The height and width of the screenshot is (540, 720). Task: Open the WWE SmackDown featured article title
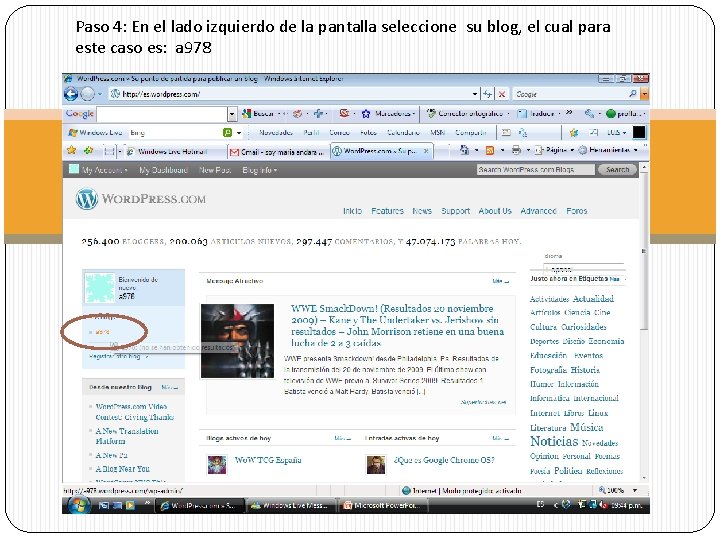[397, 326]
